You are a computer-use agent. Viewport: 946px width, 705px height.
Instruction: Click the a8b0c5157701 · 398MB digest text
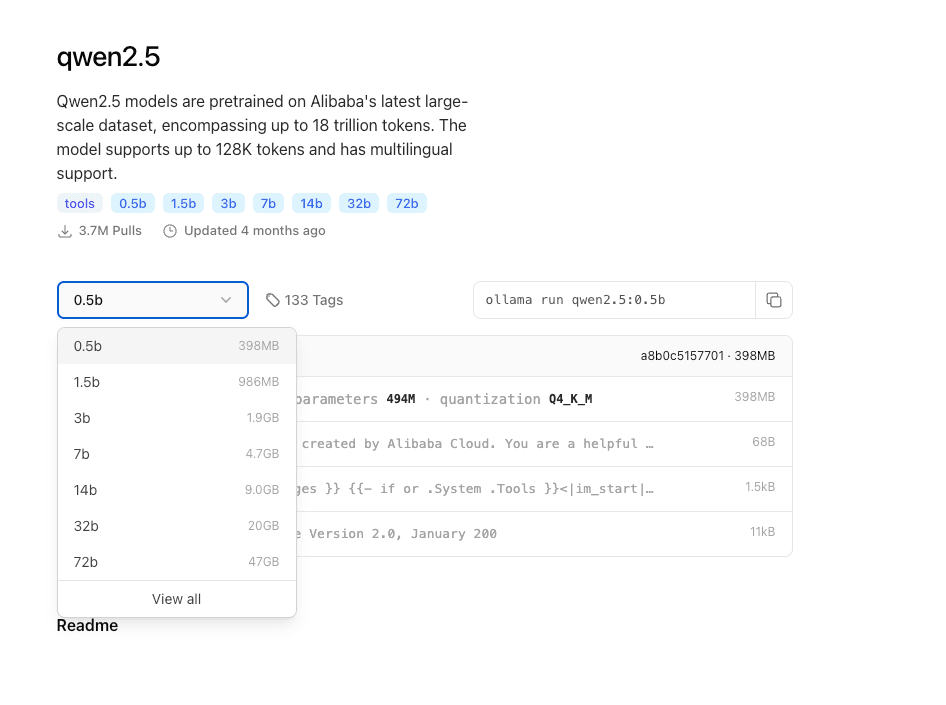click(x=708, y=356)
